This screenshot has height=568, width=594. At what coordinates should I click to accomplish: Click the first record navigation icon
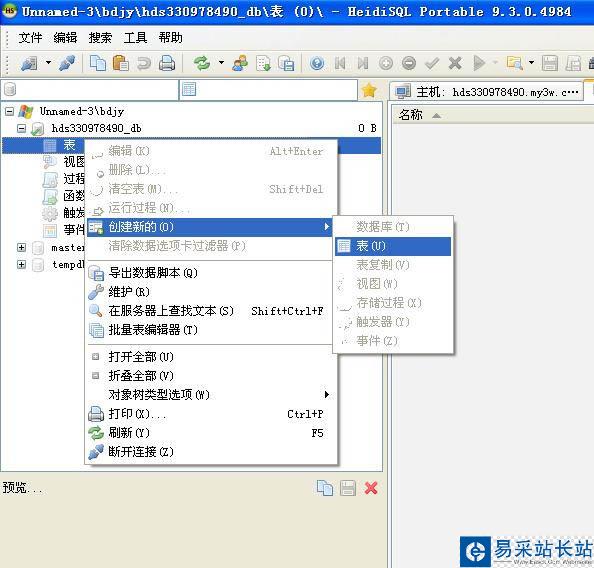pyautogui.click(x=340, y=63)
